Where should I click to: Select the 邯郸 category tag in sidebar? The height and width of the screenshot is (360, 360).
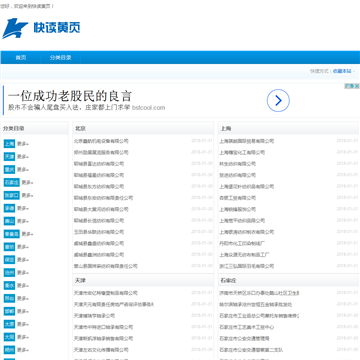click(x=9, y=311)
